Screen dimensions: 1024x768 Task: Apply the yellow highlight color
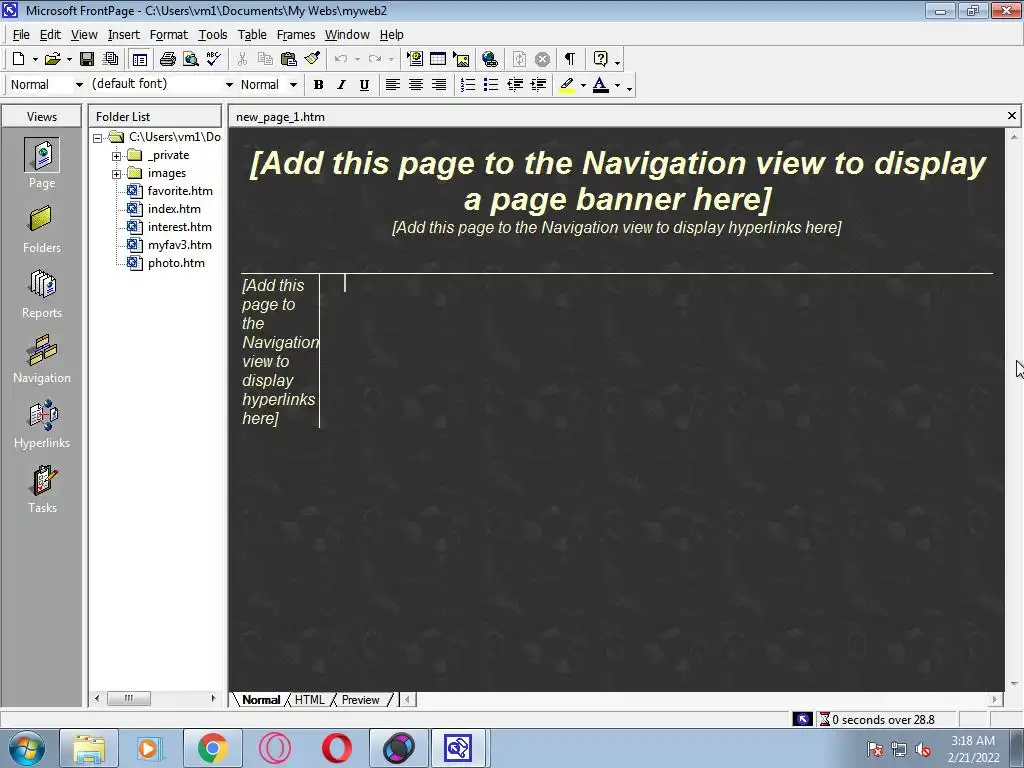pyautogui.click(x=567, y=85)
